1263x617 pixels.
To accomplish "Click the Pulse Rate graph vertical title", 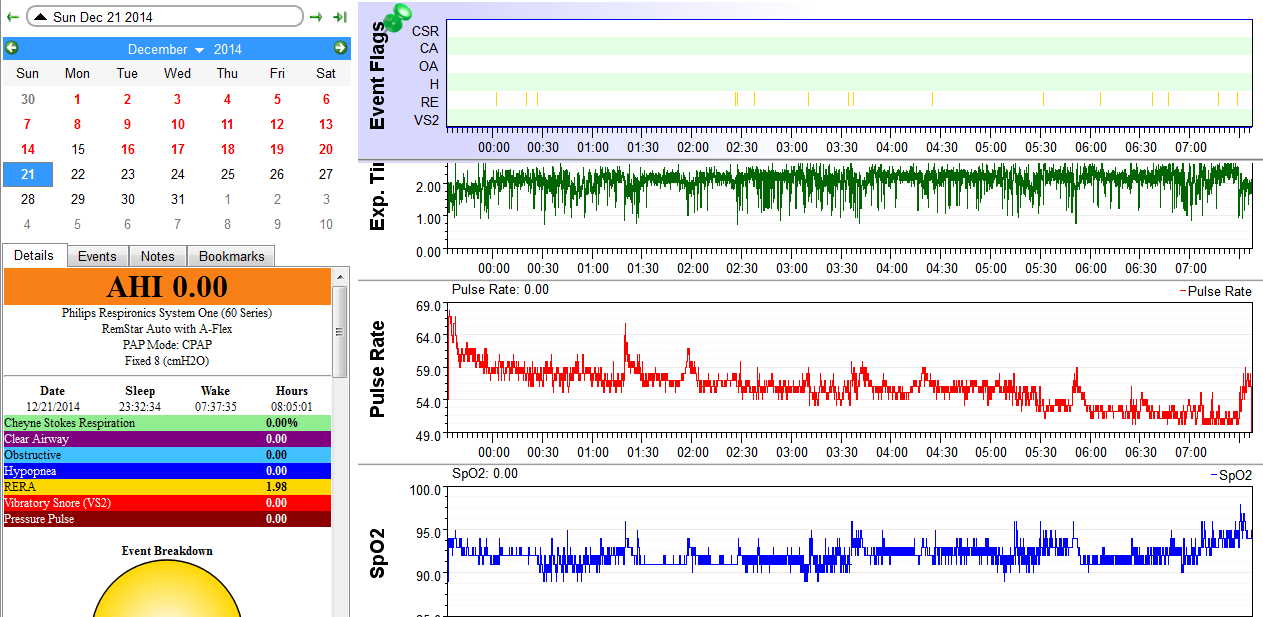I will tap(377, 369).
